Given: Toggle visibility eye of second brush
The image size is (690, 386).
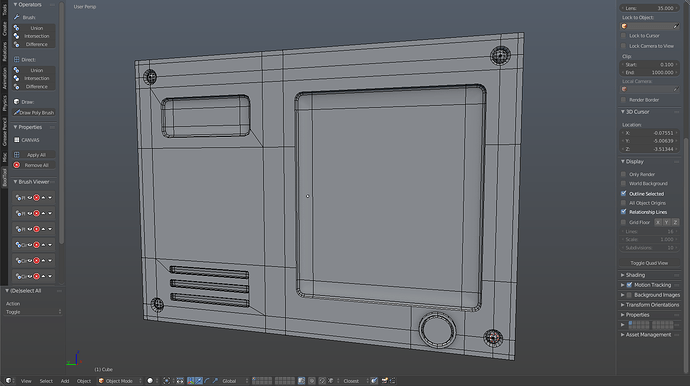Looking at the screenshot, I should (30, 213).
